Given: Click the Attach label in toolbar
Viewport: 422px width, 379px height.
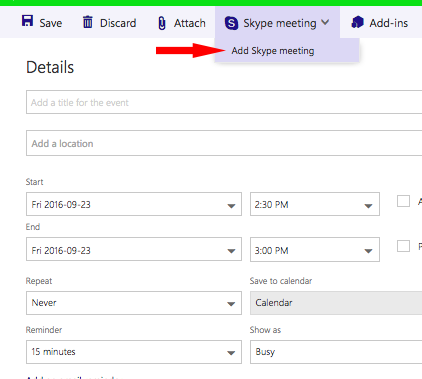Looking at the screenshot, I should (190, 23).
